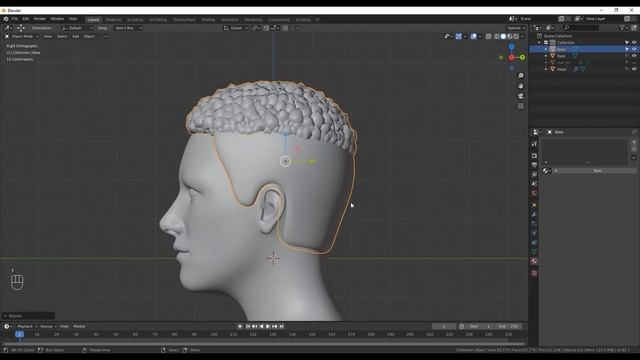This screenshot has width=640, height=360.
Task: Switch to the Shading workspace tab
Action: coord(208,20)
